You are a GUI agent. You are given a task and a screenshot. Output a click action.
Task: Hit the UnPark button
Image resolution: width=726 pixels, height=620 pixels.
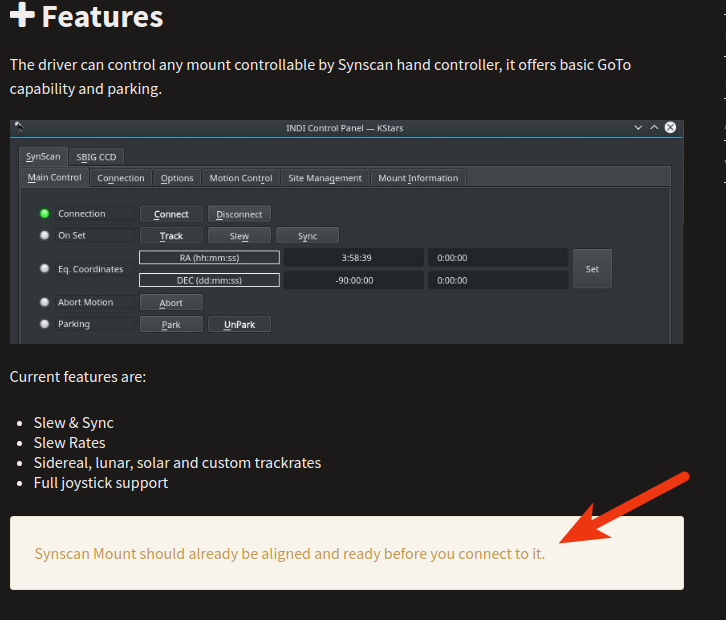coord(239,324)
